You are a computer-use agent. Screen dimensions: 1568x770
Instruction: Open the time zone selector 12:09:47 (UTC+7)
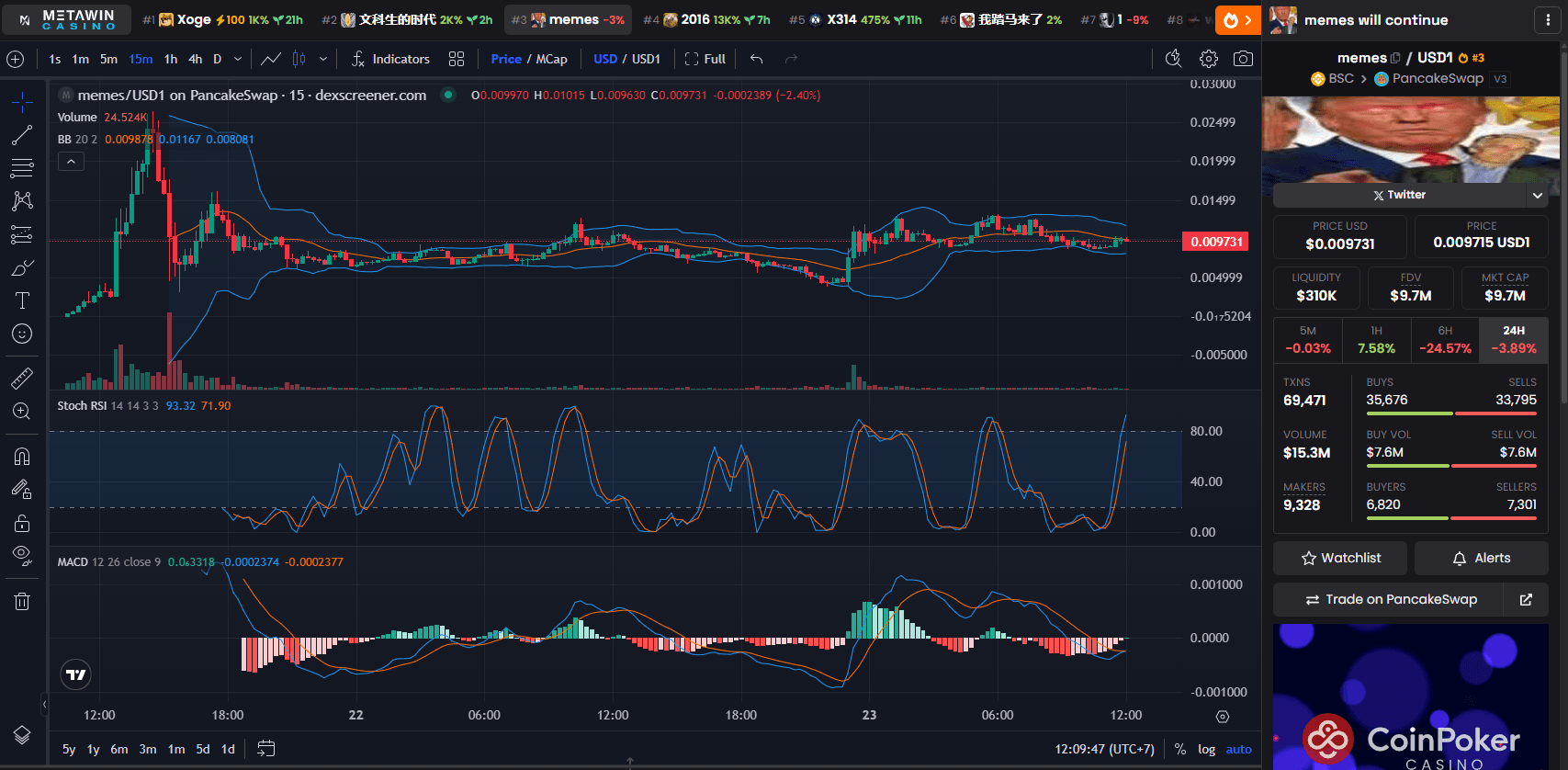click(x=1104, y=749)
